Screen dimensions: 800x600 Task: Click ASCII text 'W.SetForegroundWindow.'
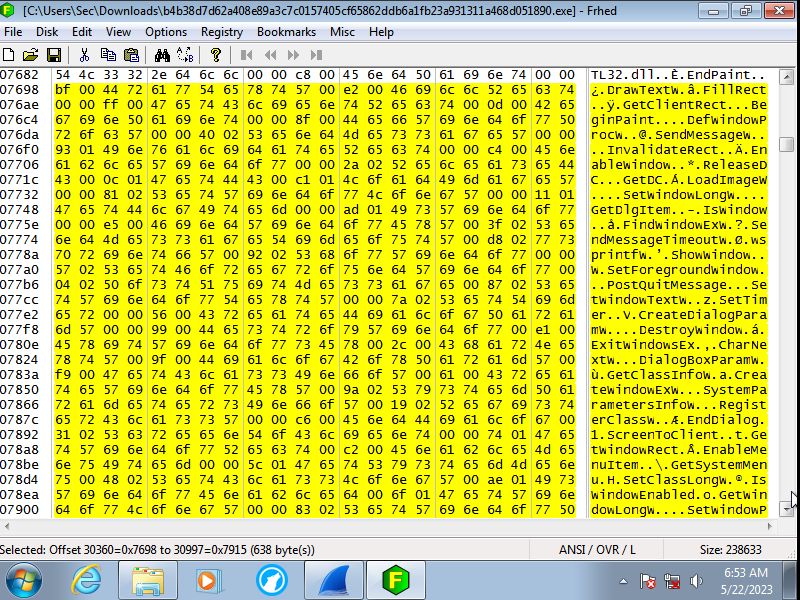pos(679,270)
